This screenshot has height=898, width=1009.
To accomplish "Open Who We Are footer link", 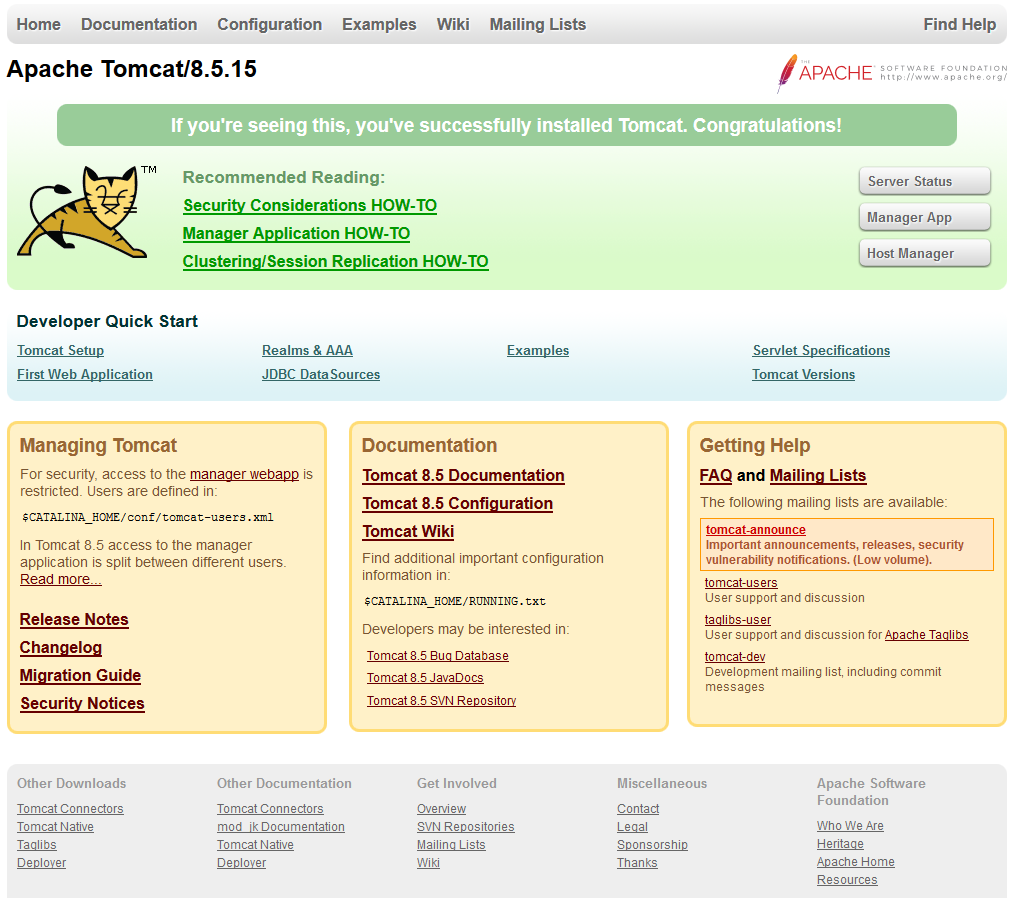I will pos(850,825).
